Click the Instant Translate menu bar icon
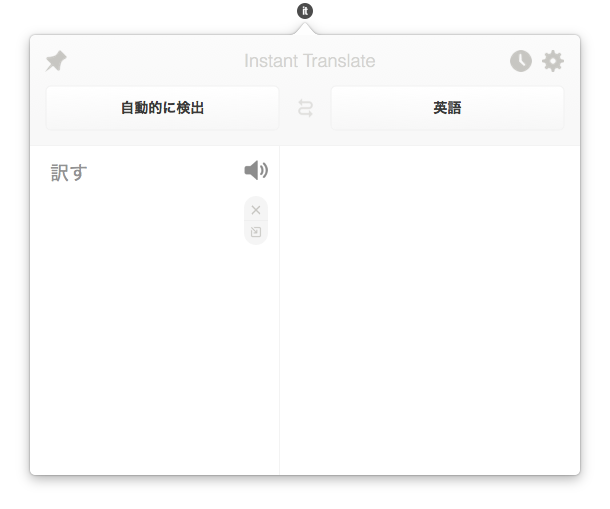This screenshot has height=509, width=610. pos(305,11)
